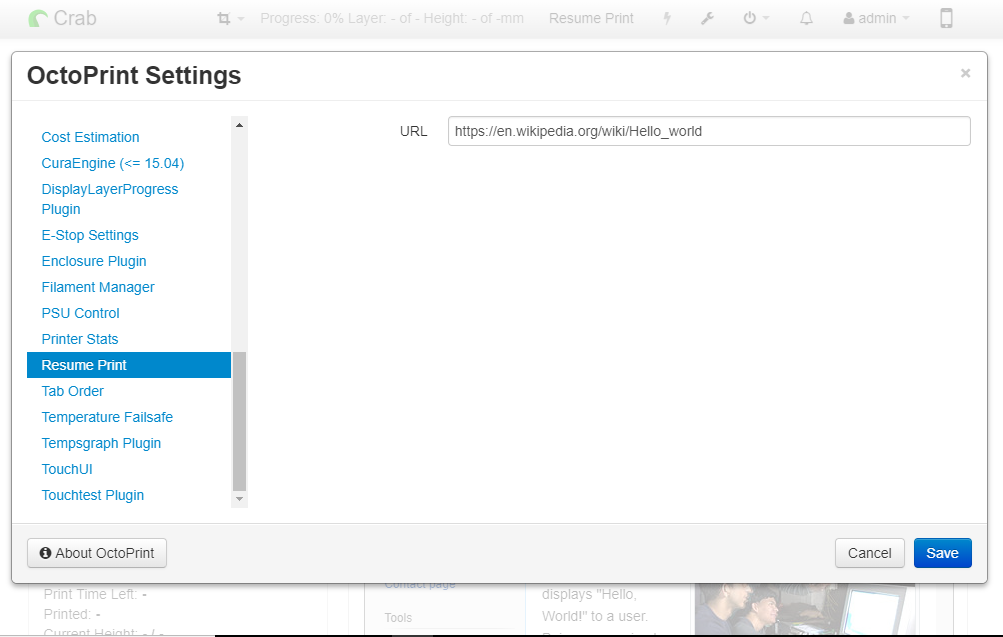1003x637 pixels.
Task: Open E-Stop Settings section
Action: pos(90,235)
